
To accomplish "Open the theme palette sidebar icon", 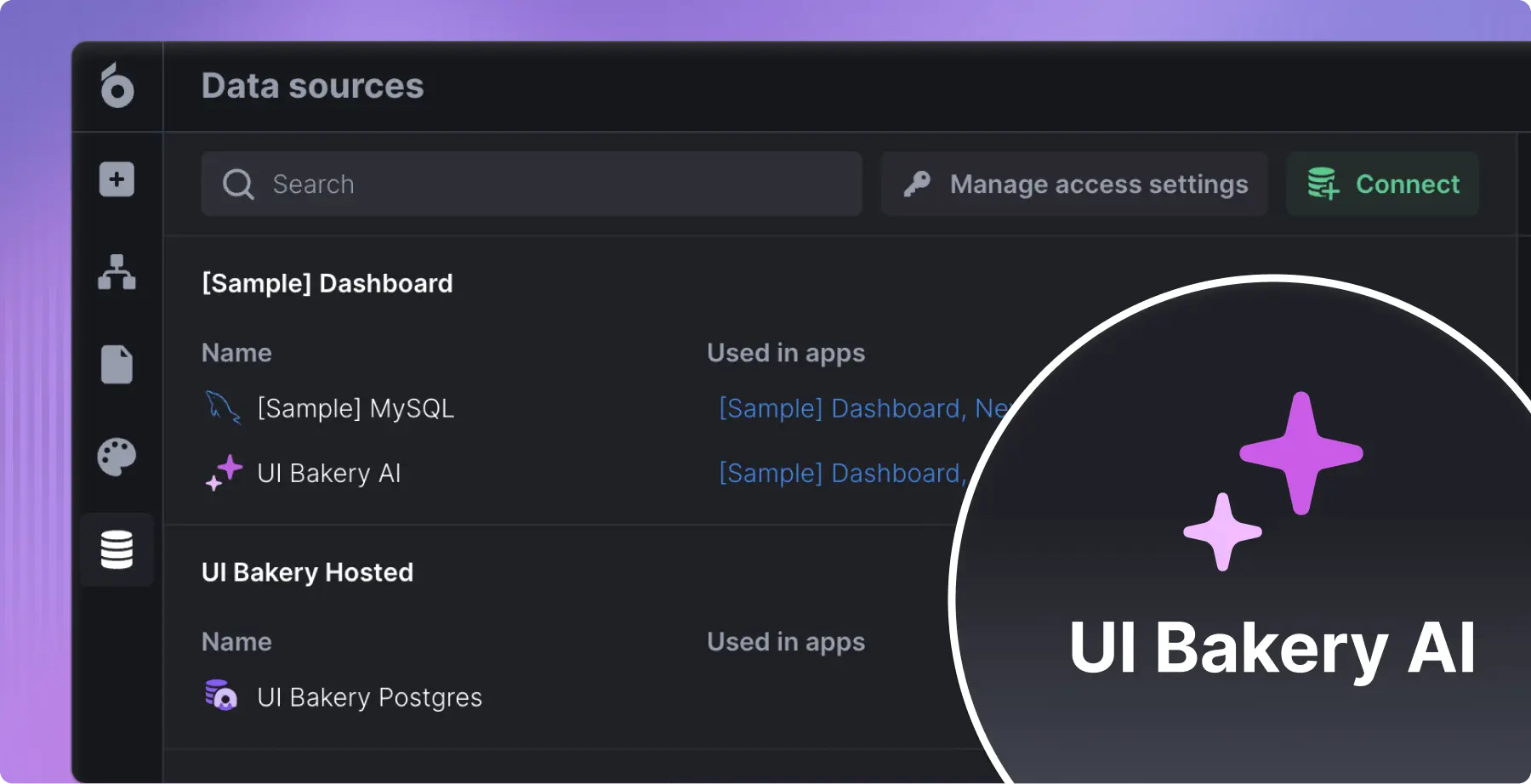I will [x=117, y=457].
